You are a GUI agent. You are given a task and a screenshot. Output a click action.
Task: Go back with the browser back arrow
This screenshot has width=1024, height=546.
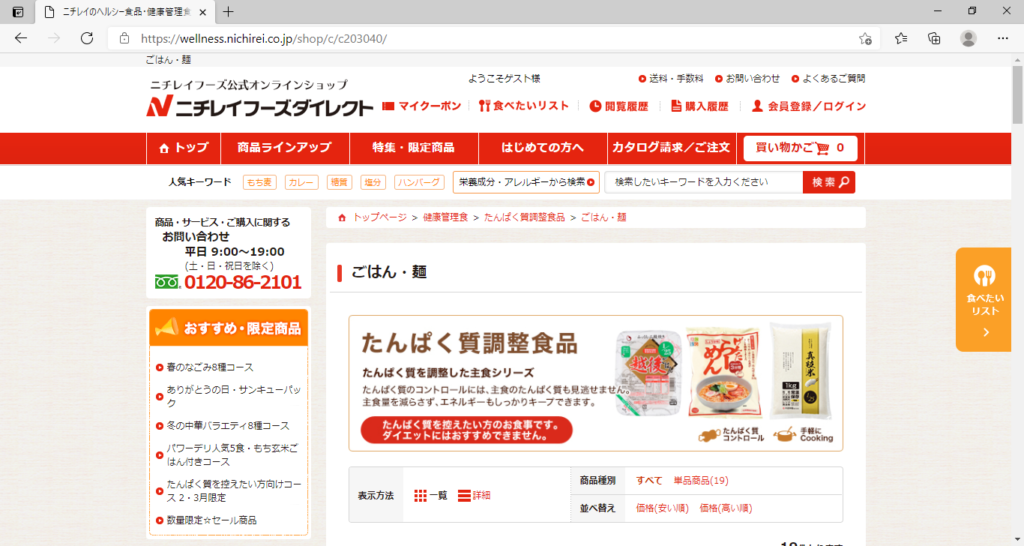(21, 39)
